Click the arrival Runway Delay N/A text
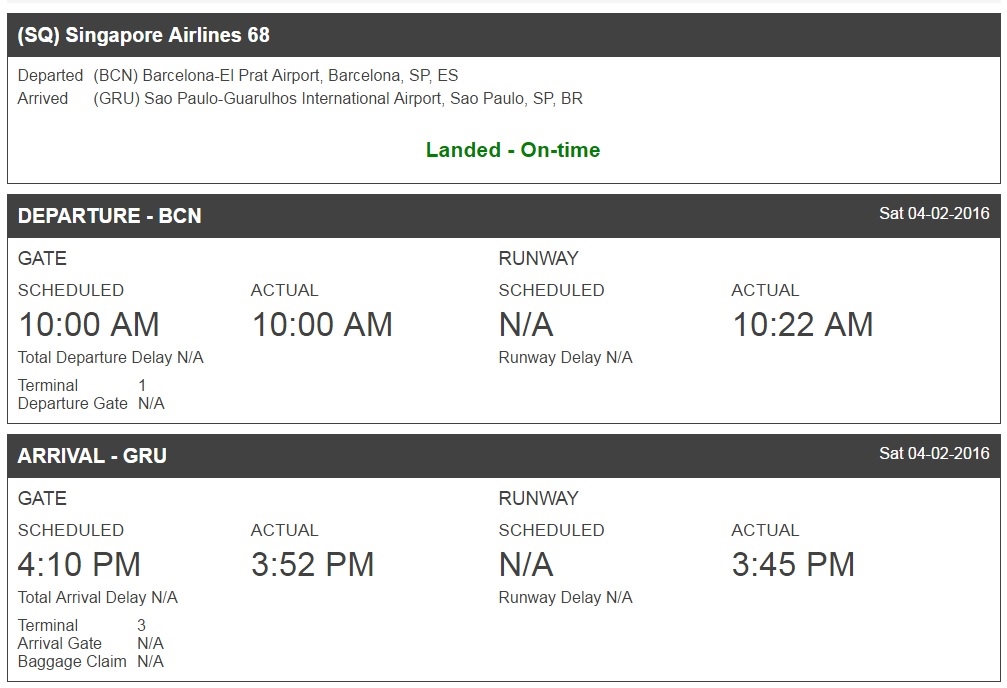Image resolution: width=1007 pixels, height=688 pixels. point(565,597)
